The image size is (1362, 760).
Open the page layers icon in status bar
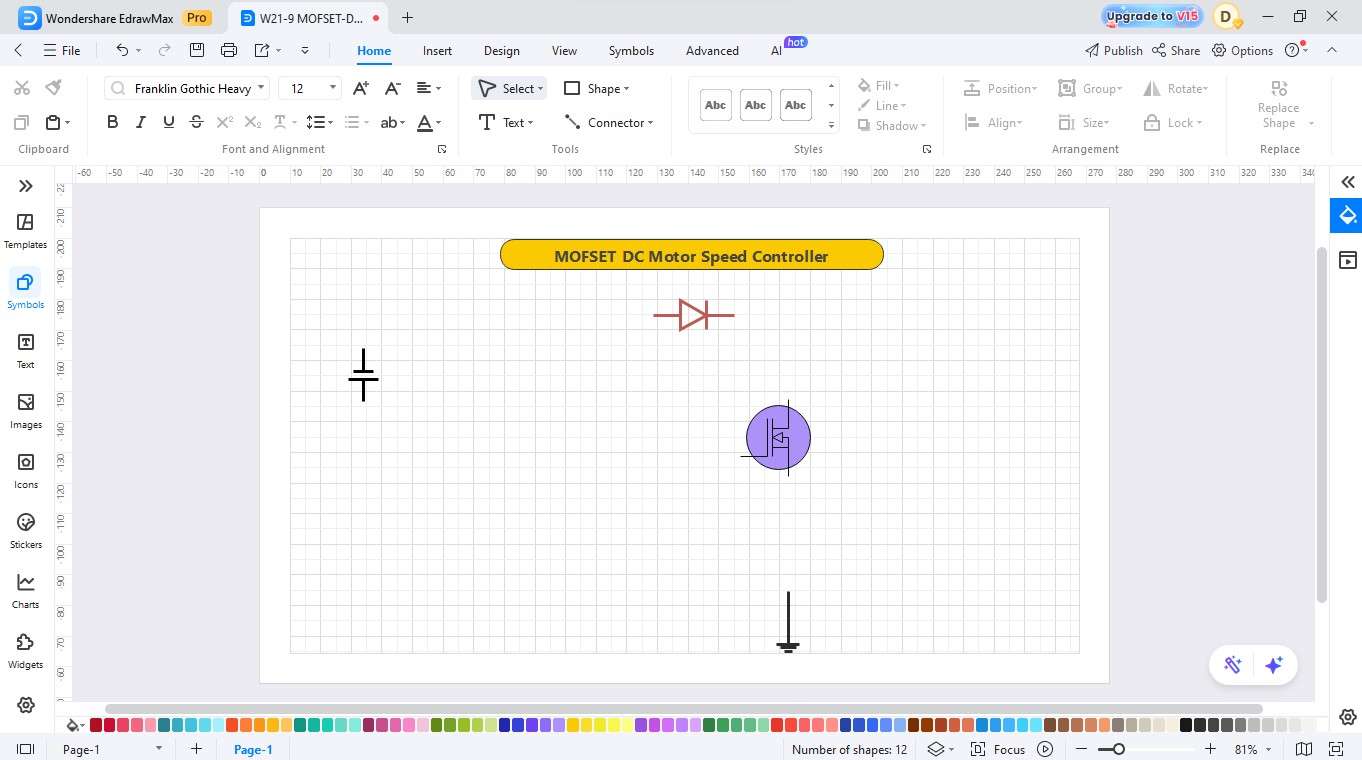tap(936, 749)
